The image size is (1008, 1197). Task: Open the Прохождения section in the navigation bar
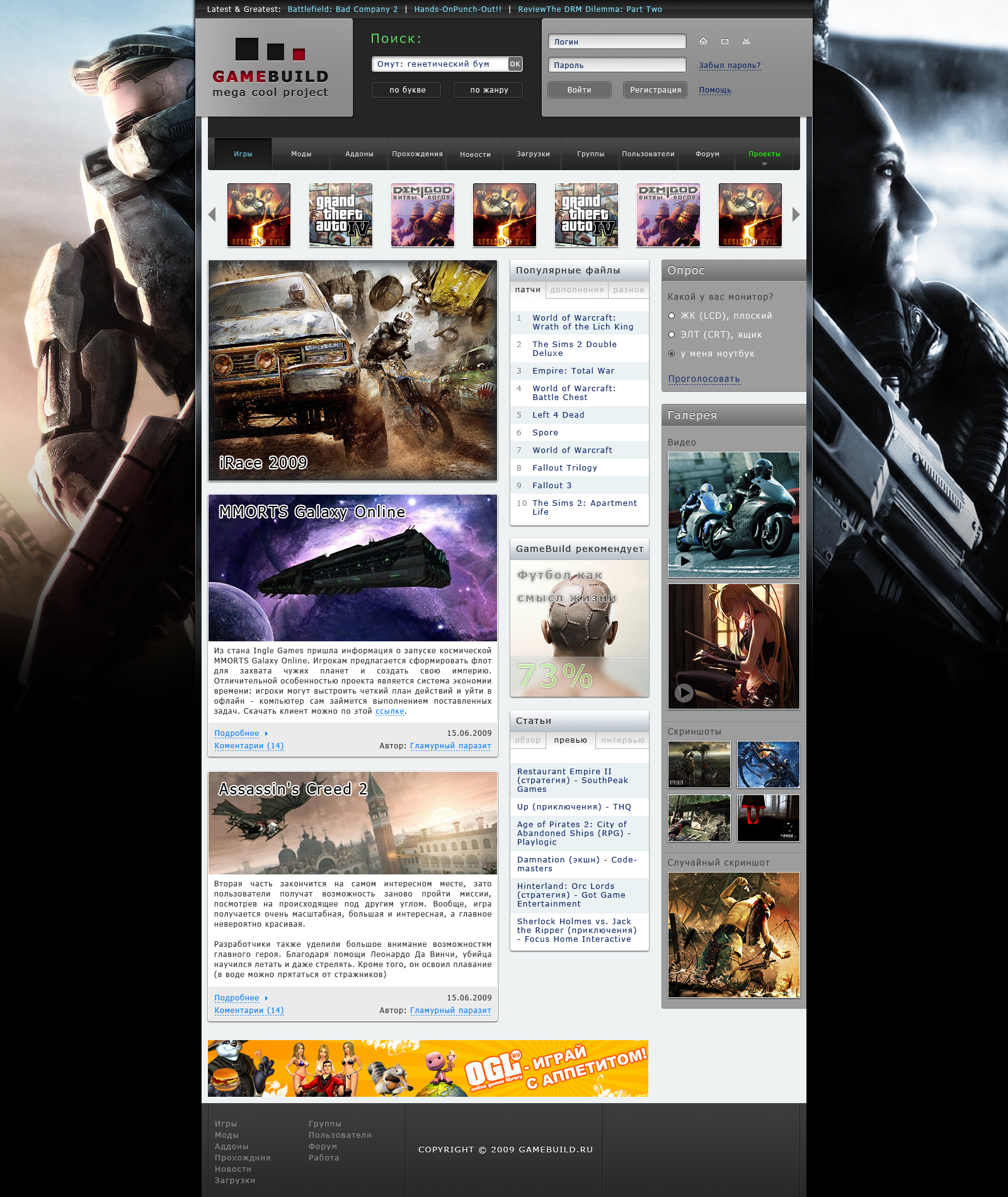click(x=417, y=154)
